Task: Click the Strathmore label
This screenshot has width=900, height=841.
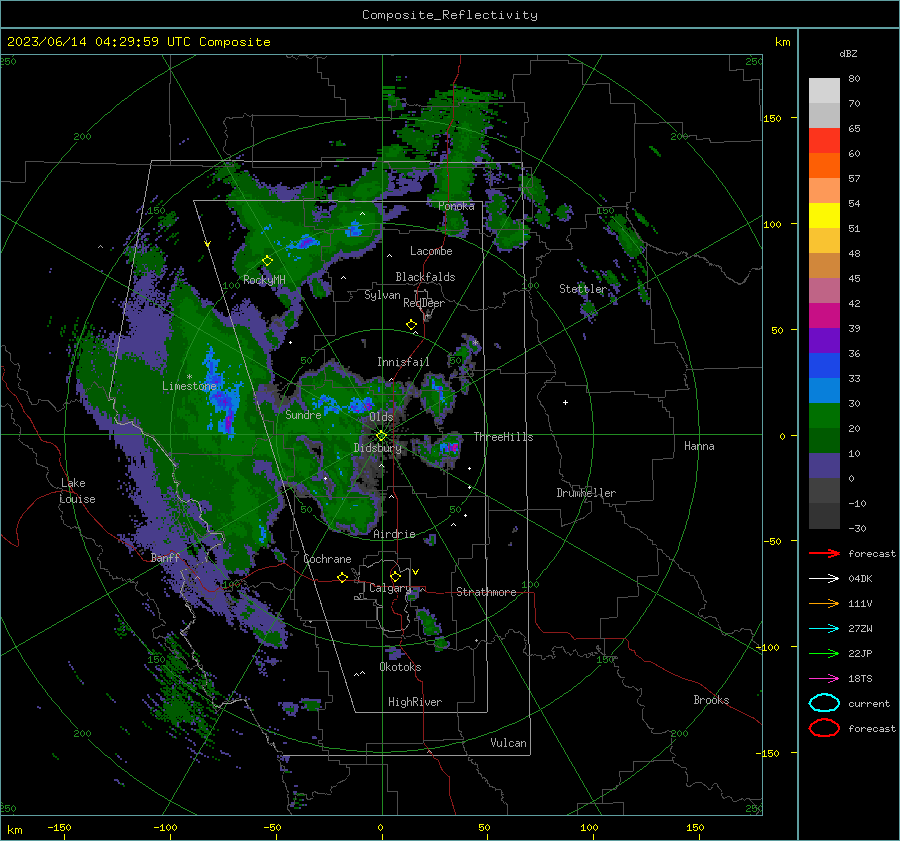Action: [x=486, y=592]
